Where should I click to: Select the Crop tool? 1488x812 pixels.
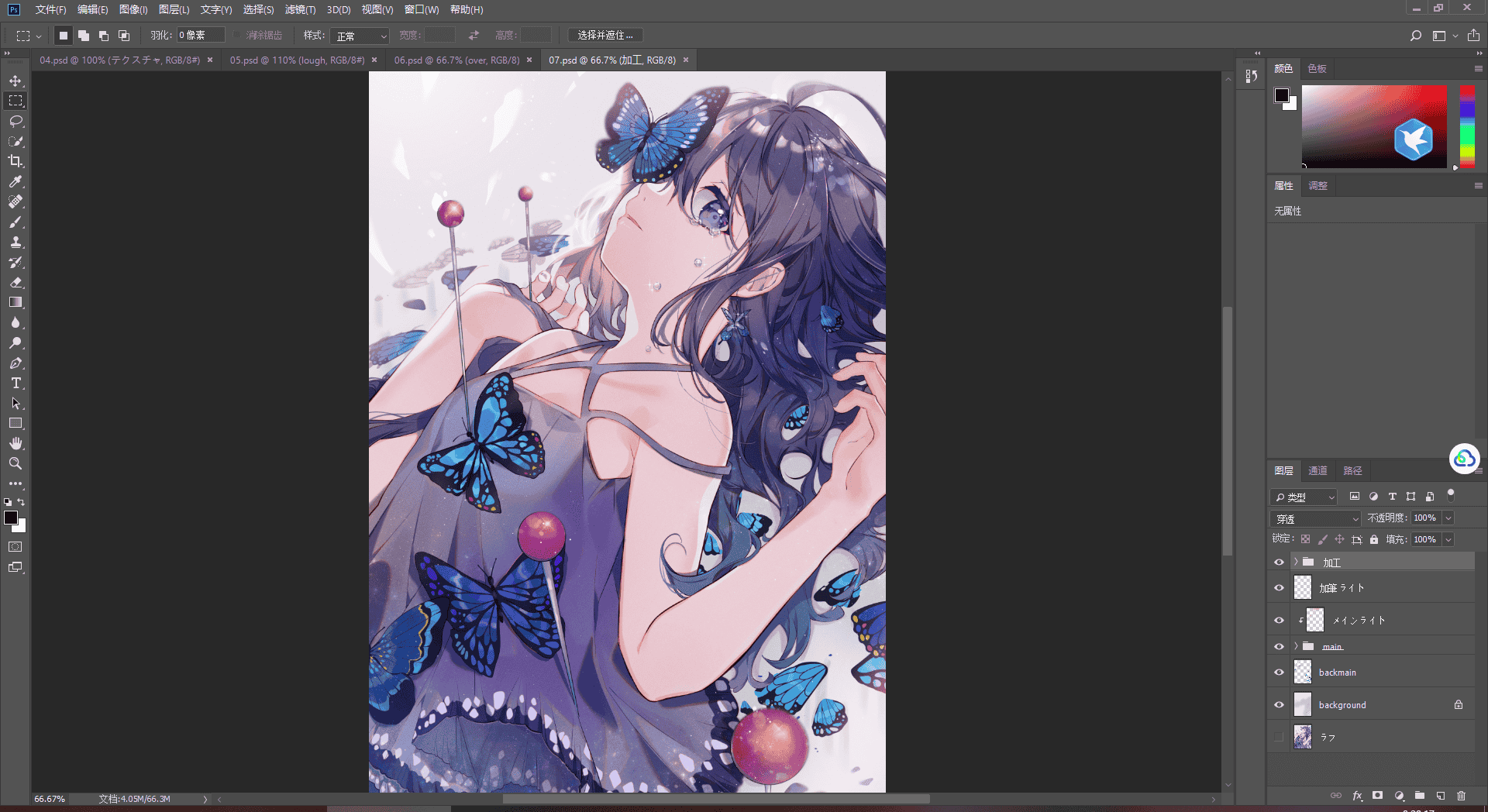[x=15, y=161]
